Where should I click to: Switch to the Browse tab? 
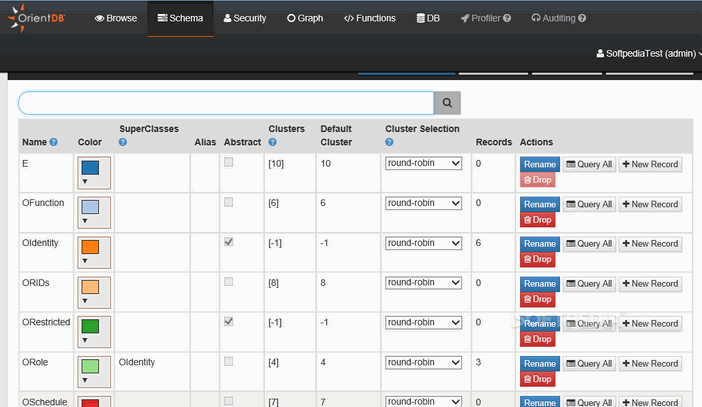[116, 18]
